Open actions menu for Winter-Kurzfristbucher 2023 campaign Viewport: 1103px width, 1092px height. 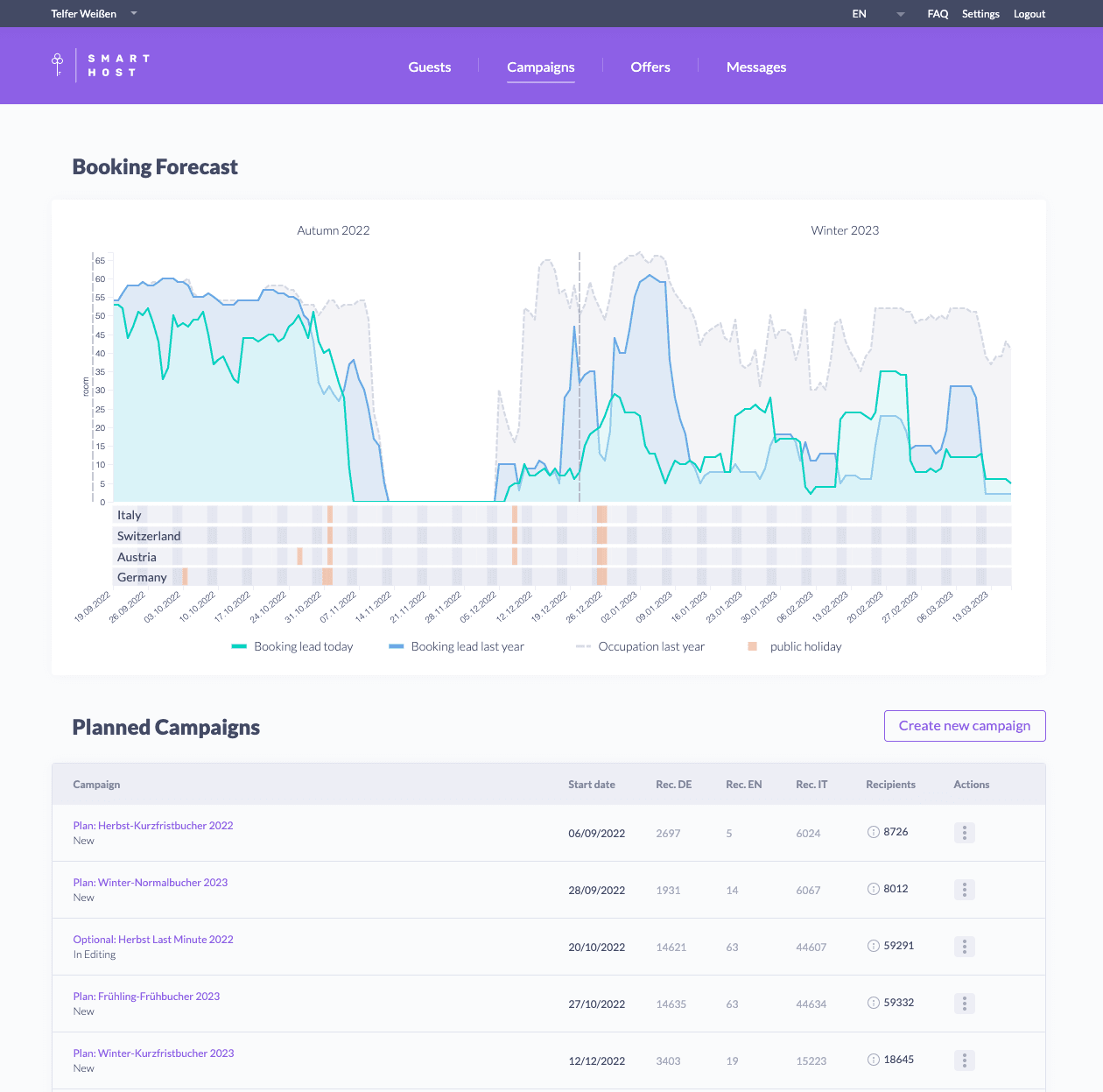[x=964, y=1060]
